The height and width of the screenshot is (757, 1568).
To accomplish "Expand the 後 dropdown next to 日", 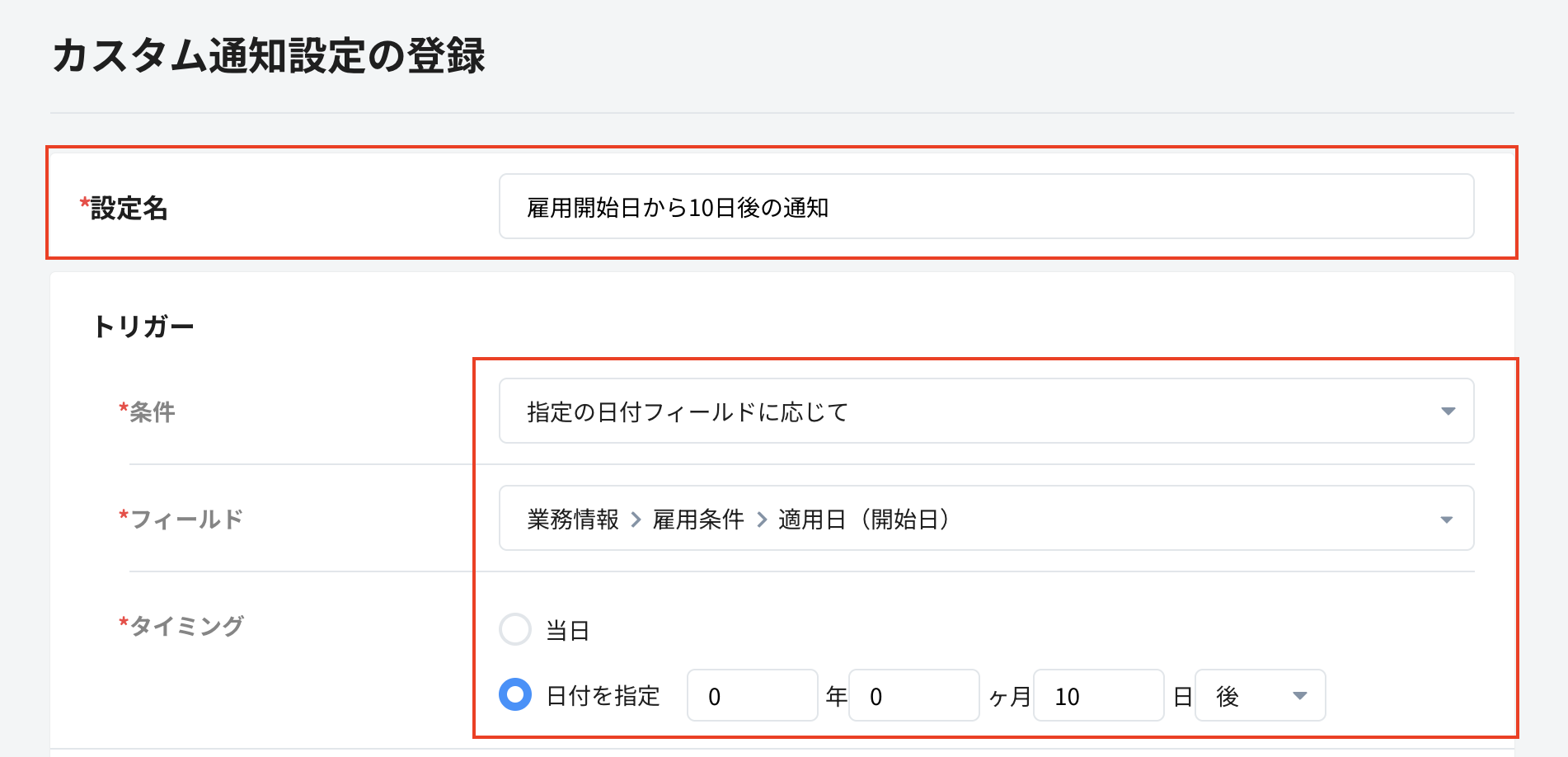I will pyautogui.click(x=1300, y=696).
